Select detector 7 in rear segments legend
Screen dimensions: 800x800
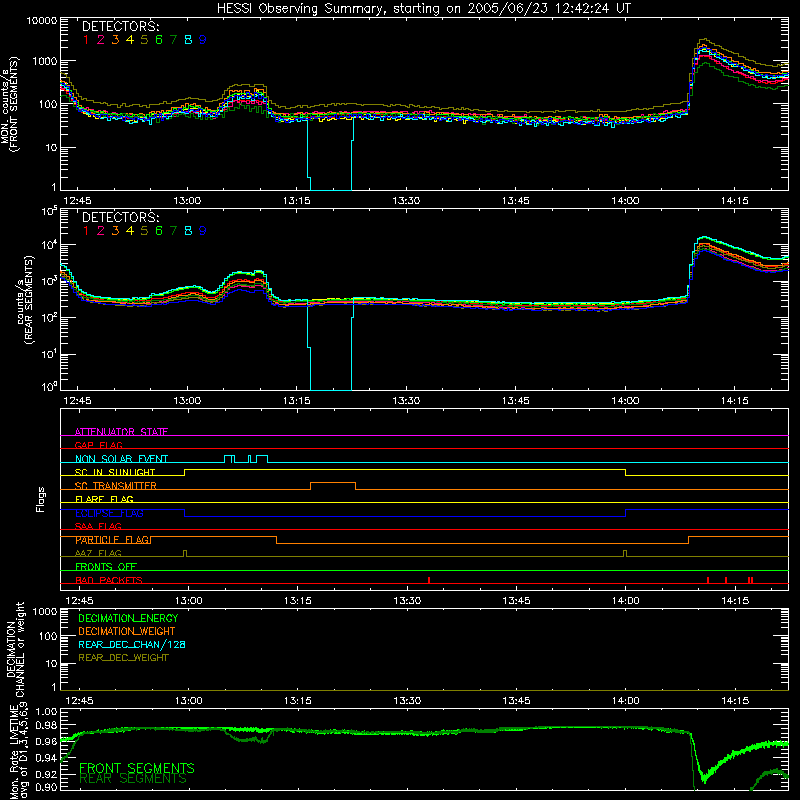point(173,231)
